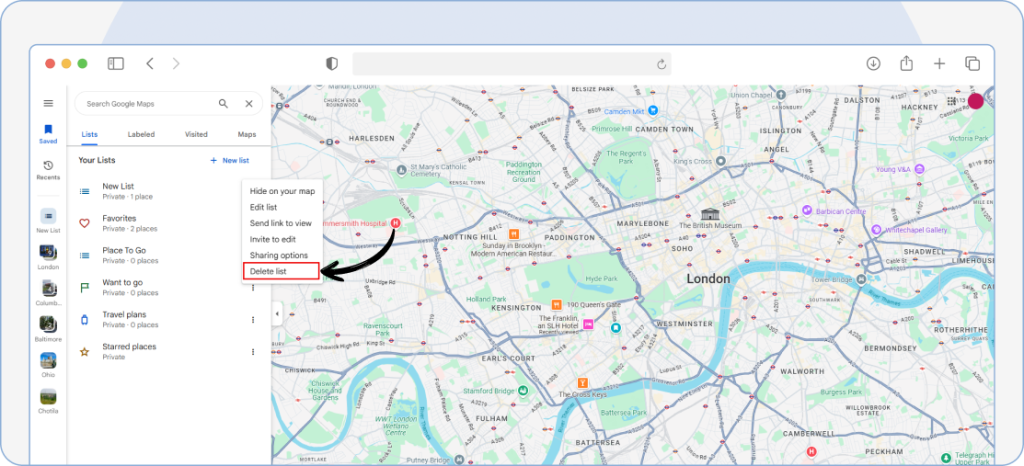The image size is (1024, 466).
Task: Open the Baltimore recent thumbnail
Action: 48,324
